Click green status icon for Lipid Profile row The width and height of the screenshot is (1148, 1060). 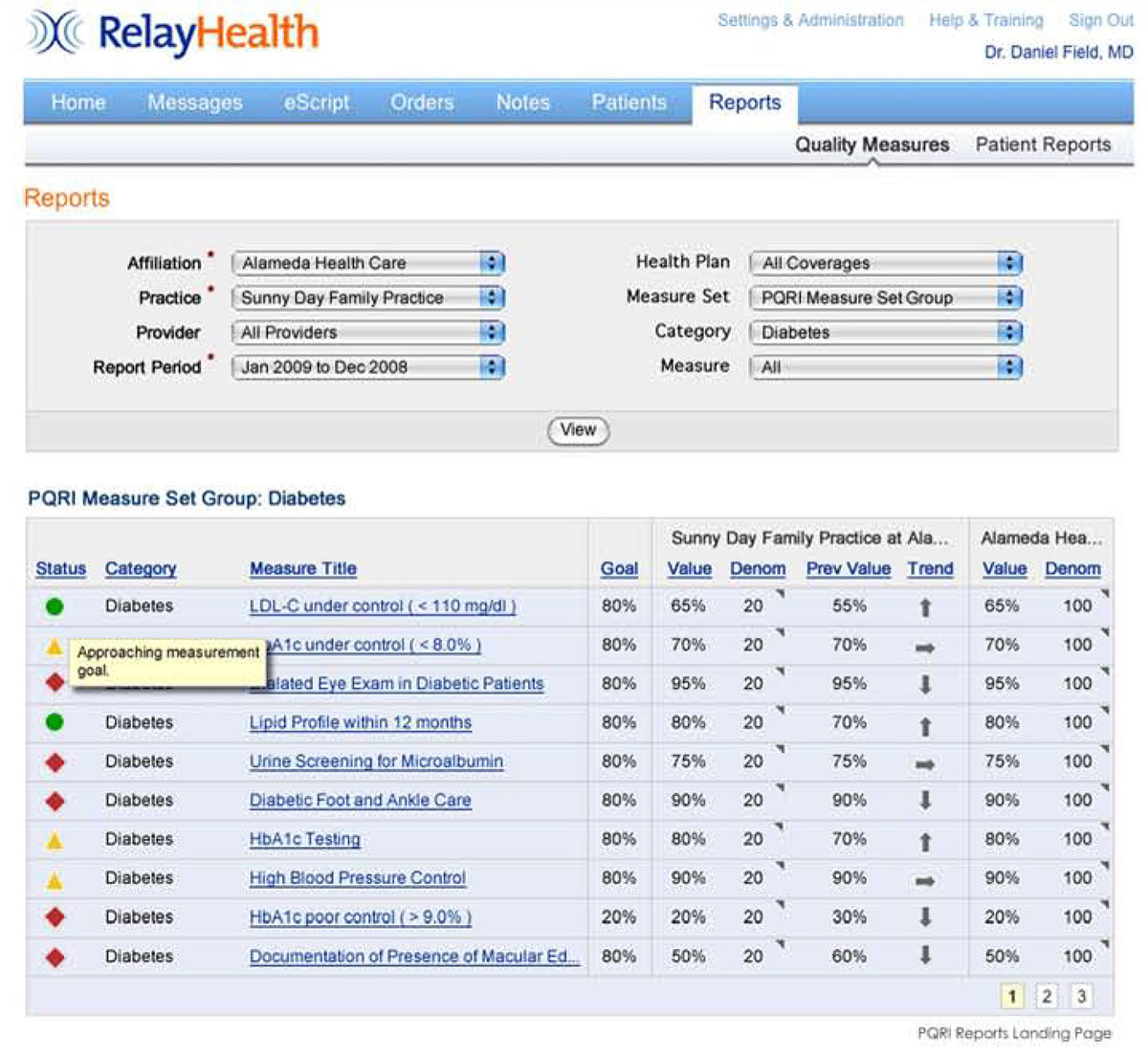click(x=55, y=722)
